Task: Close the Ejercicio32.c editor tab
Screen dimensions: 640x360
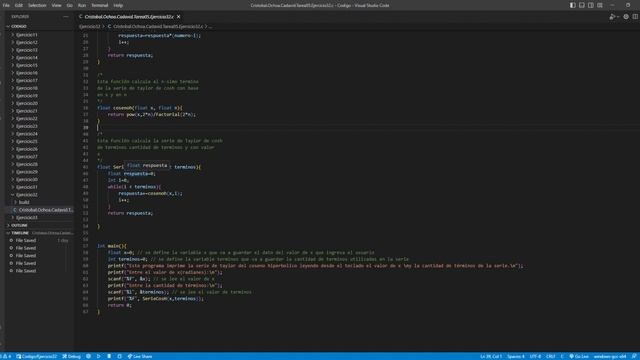Action: 178,17
